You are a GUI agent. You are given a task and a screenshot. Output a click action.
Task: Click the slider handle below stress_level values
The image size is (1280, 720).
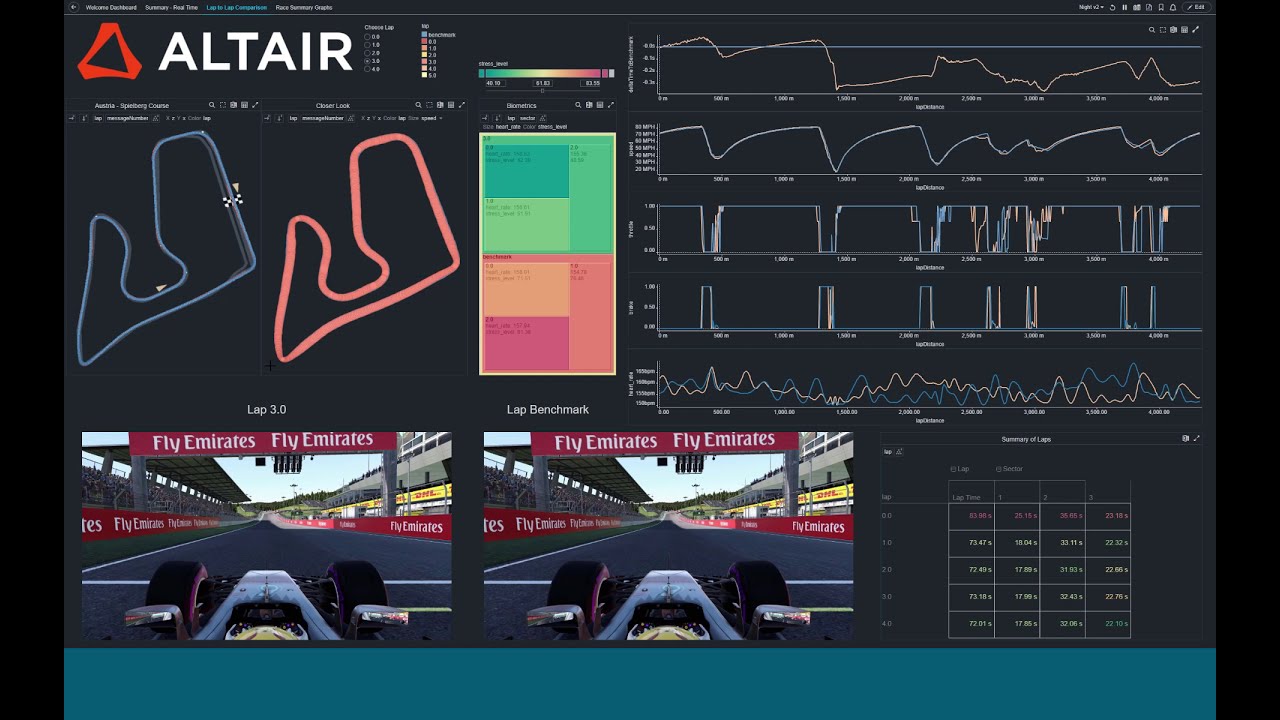(543, 90)
